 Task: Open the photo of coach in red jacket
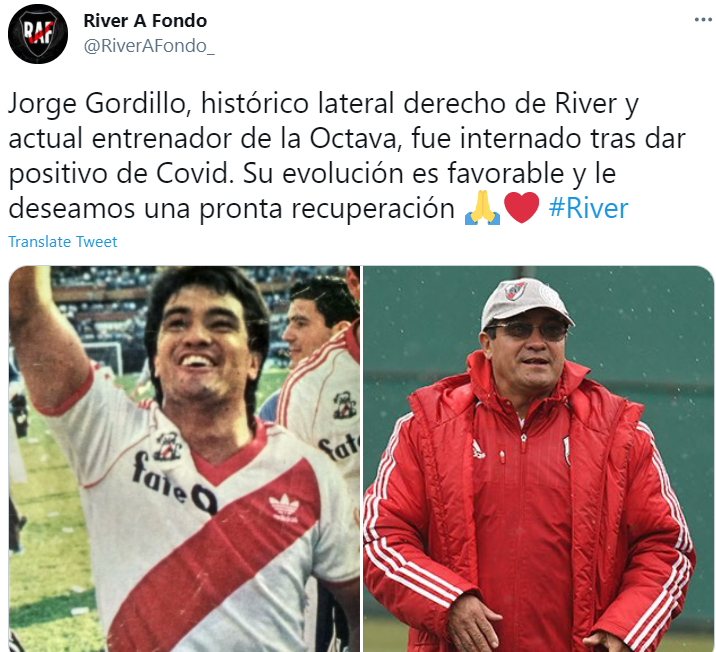tap(538, 458)
